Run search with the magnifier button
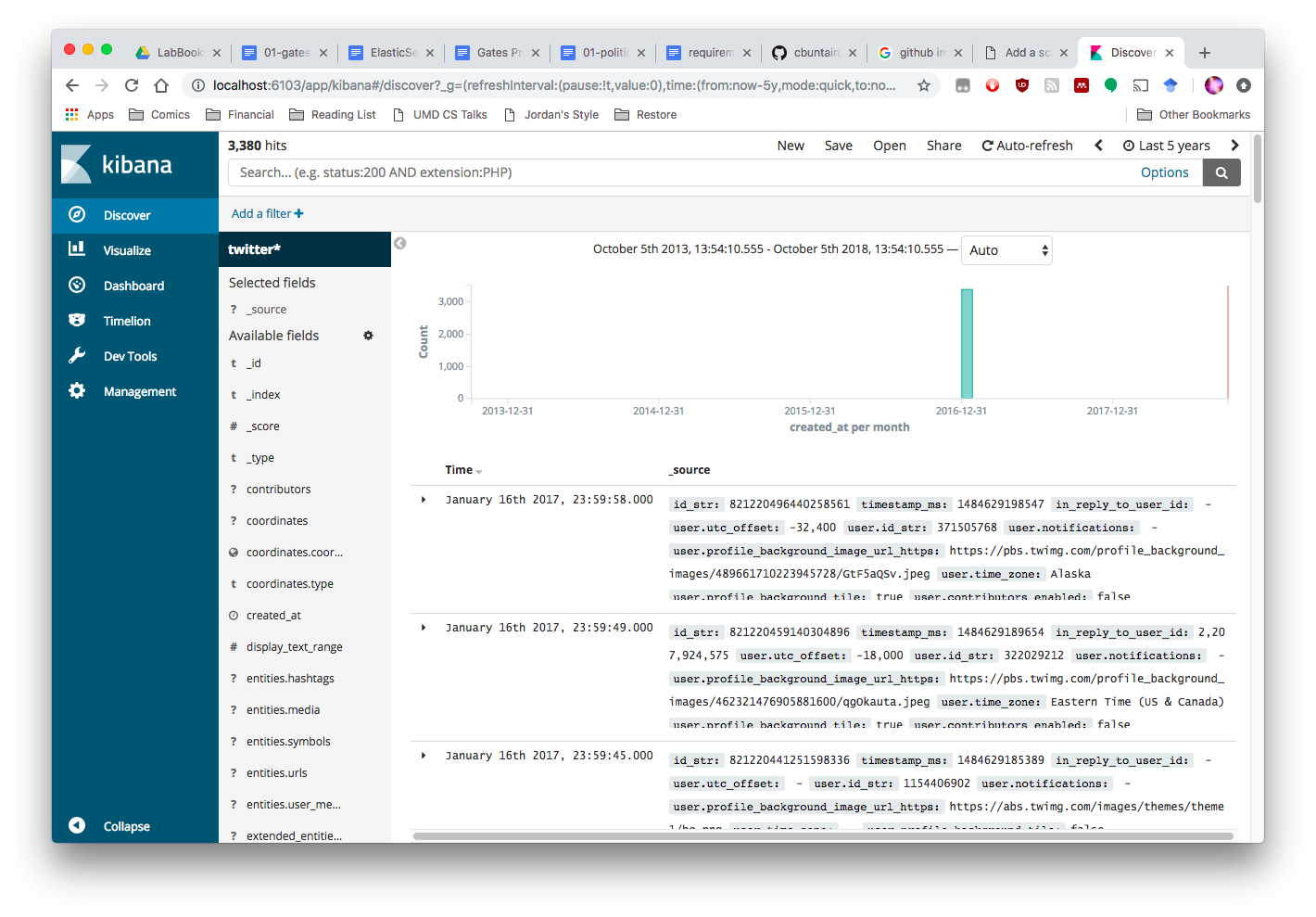The image size is (1316, 917). [x=1221, y=172]
